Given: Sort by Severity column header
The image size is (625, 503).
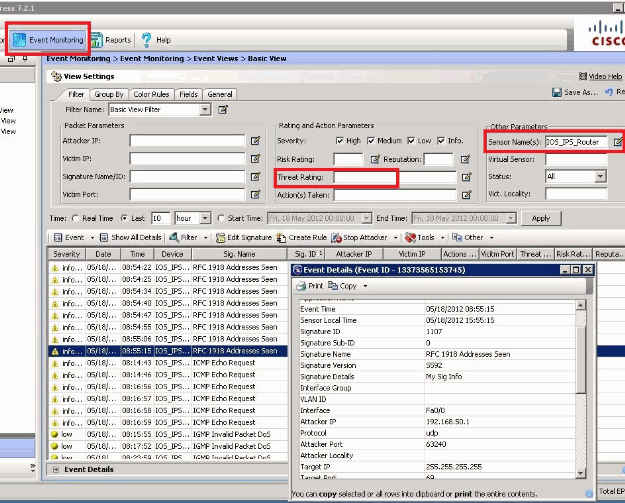Looking at the screenshot, I should click(x=67, y=254).
